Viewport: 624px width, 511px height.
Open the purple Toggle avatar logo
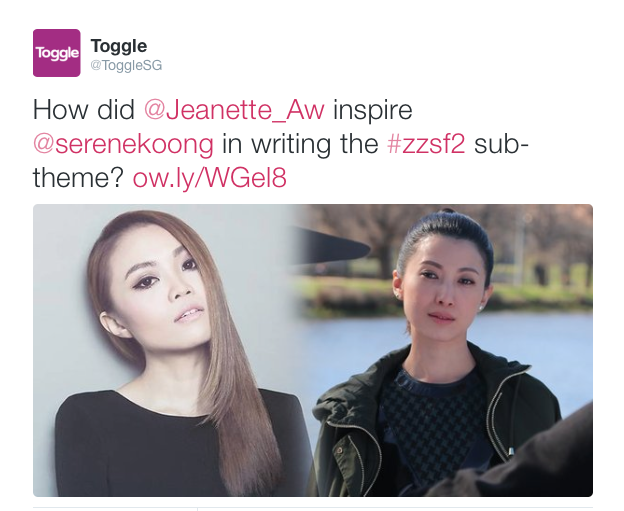pos(57,53)
